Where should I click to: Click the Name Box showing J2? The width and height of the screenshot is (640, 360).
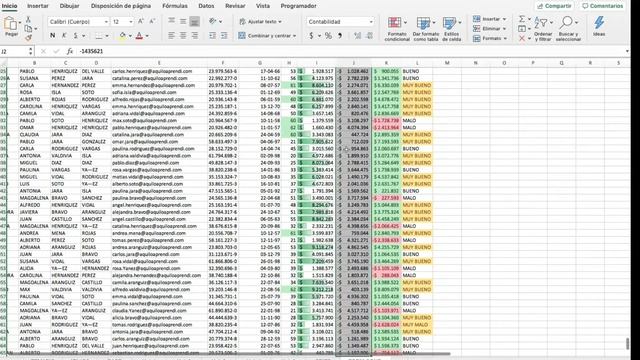pyautogui.click(x=14, y=51)
